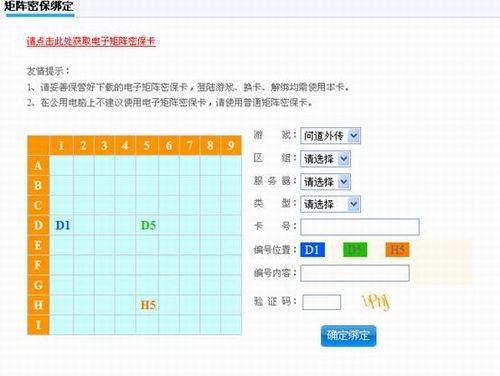Click the 友情提示 heading text
This screenshot has width=500, height=376.
[x=48, y=71]
